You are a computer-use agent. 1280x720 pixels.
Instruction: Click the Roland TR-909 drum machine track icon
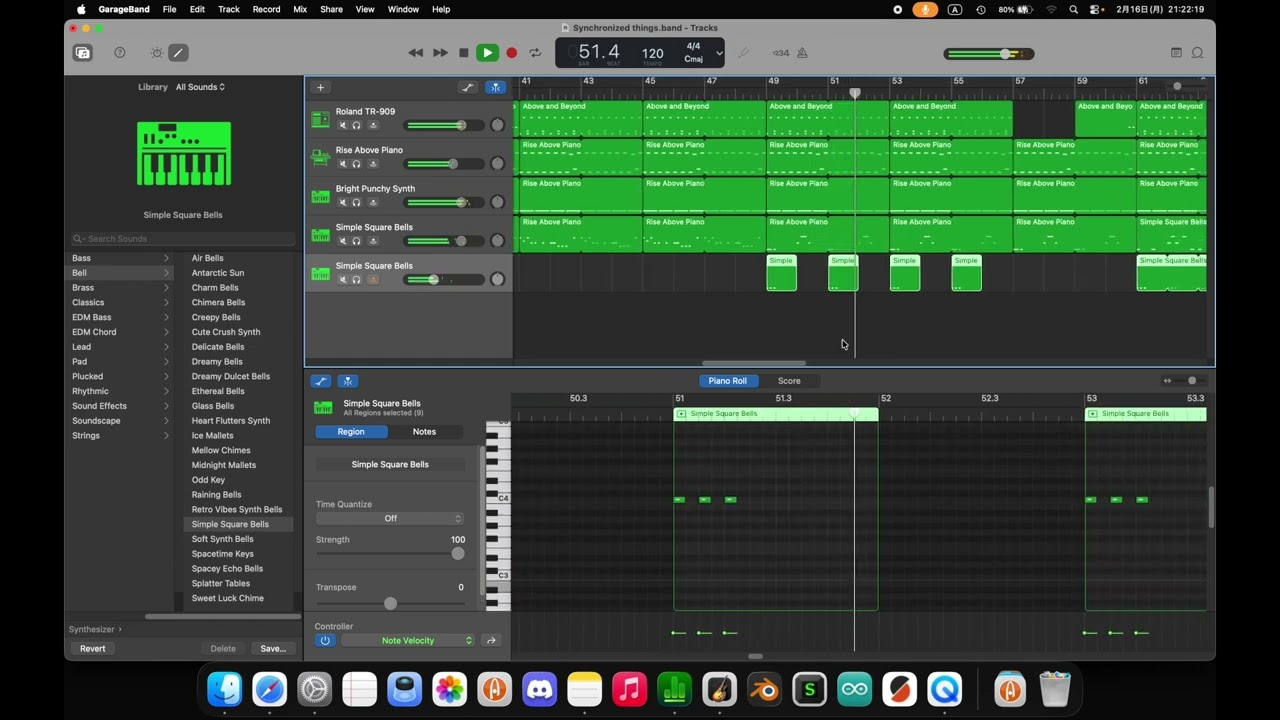pyautogui.click(x=320, y=120)
